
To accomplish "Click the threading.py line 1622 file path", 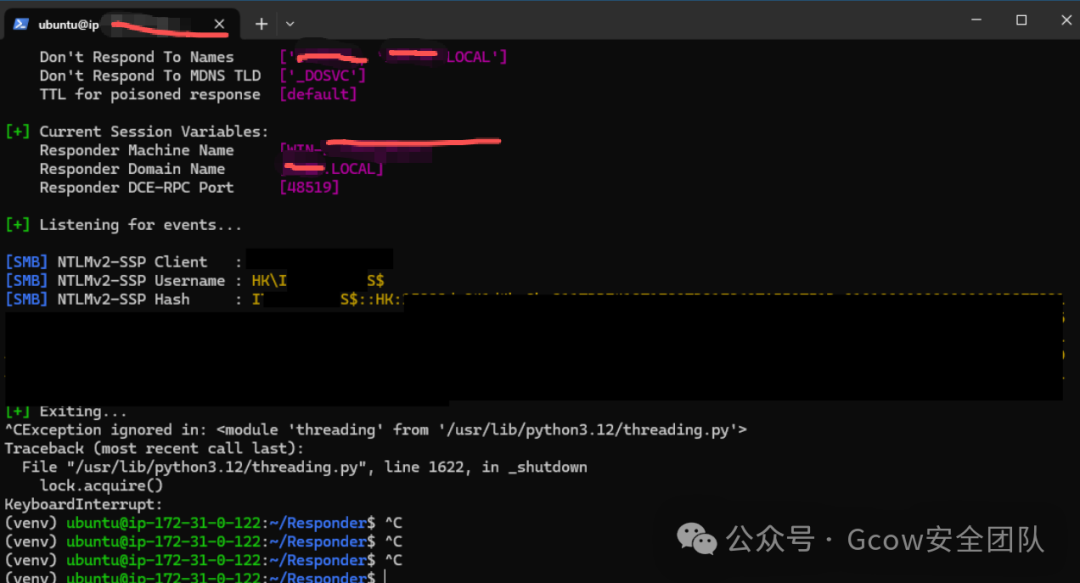I will click(304, 467).
